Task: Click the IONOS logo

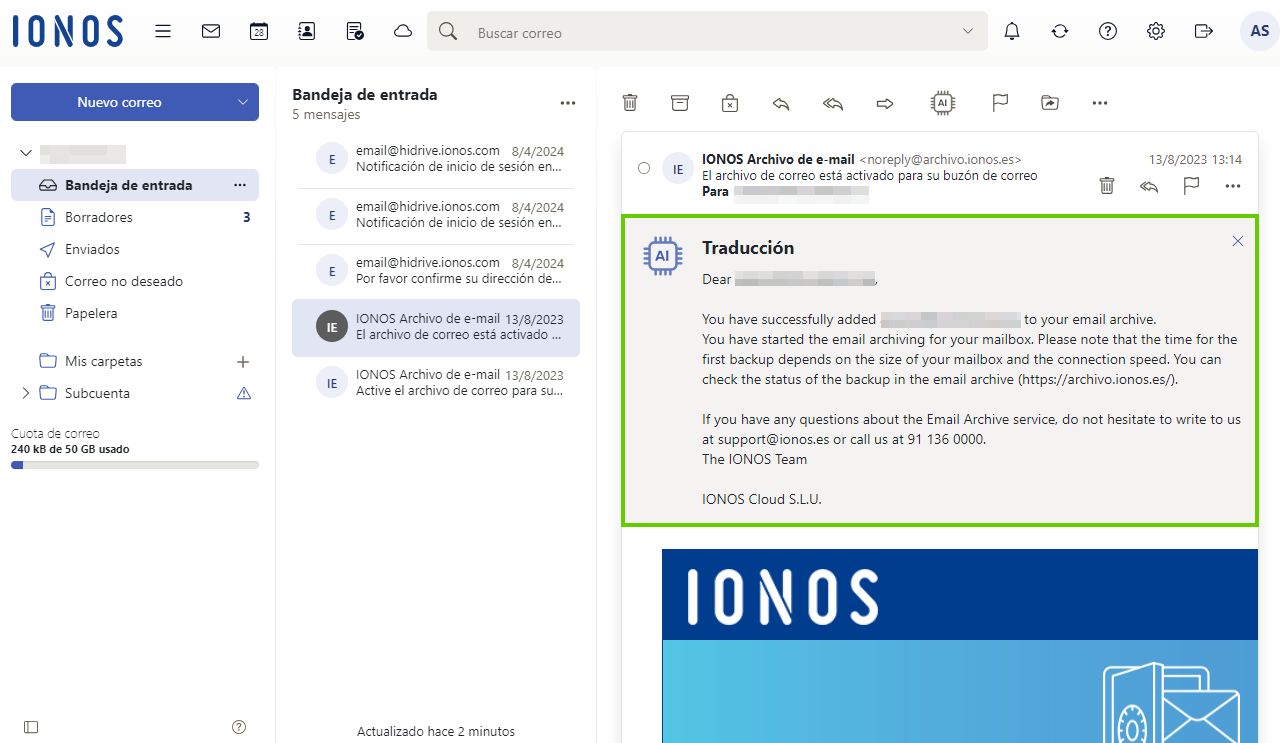Action: pos(68,31)
